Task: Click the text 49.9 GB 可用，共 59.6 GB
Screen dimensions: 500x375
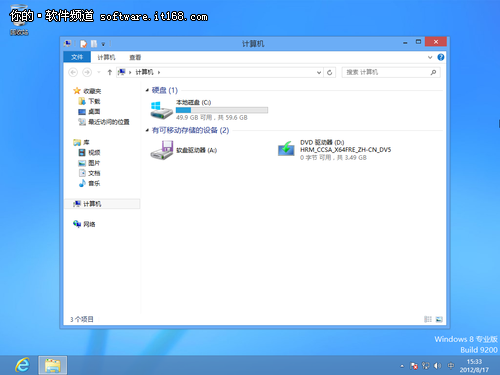Action: (x=212, y=118)
